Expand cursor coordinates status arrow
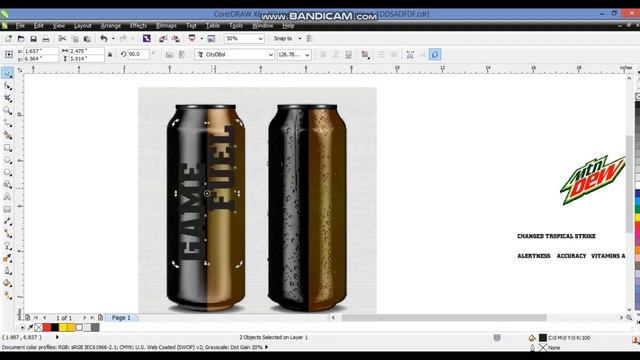Viewport: 640px width, 360px height. pyautogui.click(x=57, y=337)
